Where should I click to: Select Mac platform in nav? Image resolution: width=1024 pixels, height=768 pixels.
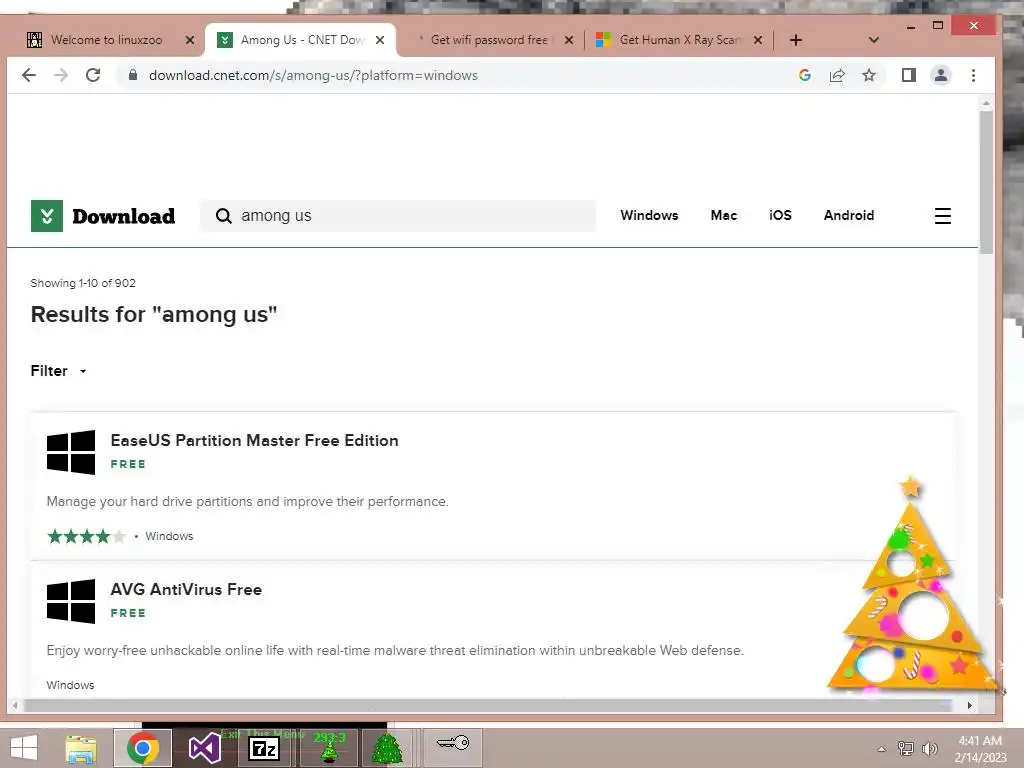pyautogui.click(x=724, y=216)
